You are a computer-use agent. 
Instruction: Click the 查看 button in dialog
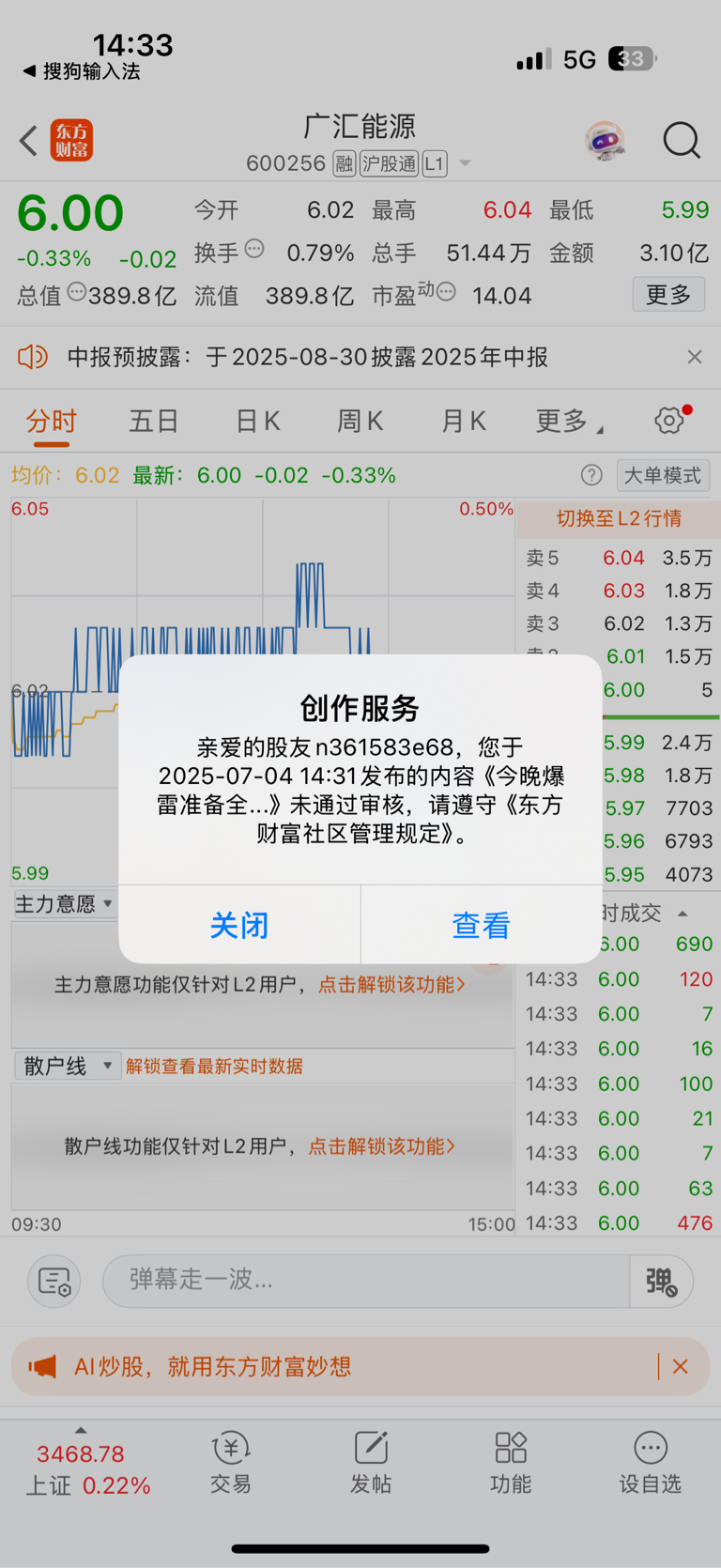[482, 925]
